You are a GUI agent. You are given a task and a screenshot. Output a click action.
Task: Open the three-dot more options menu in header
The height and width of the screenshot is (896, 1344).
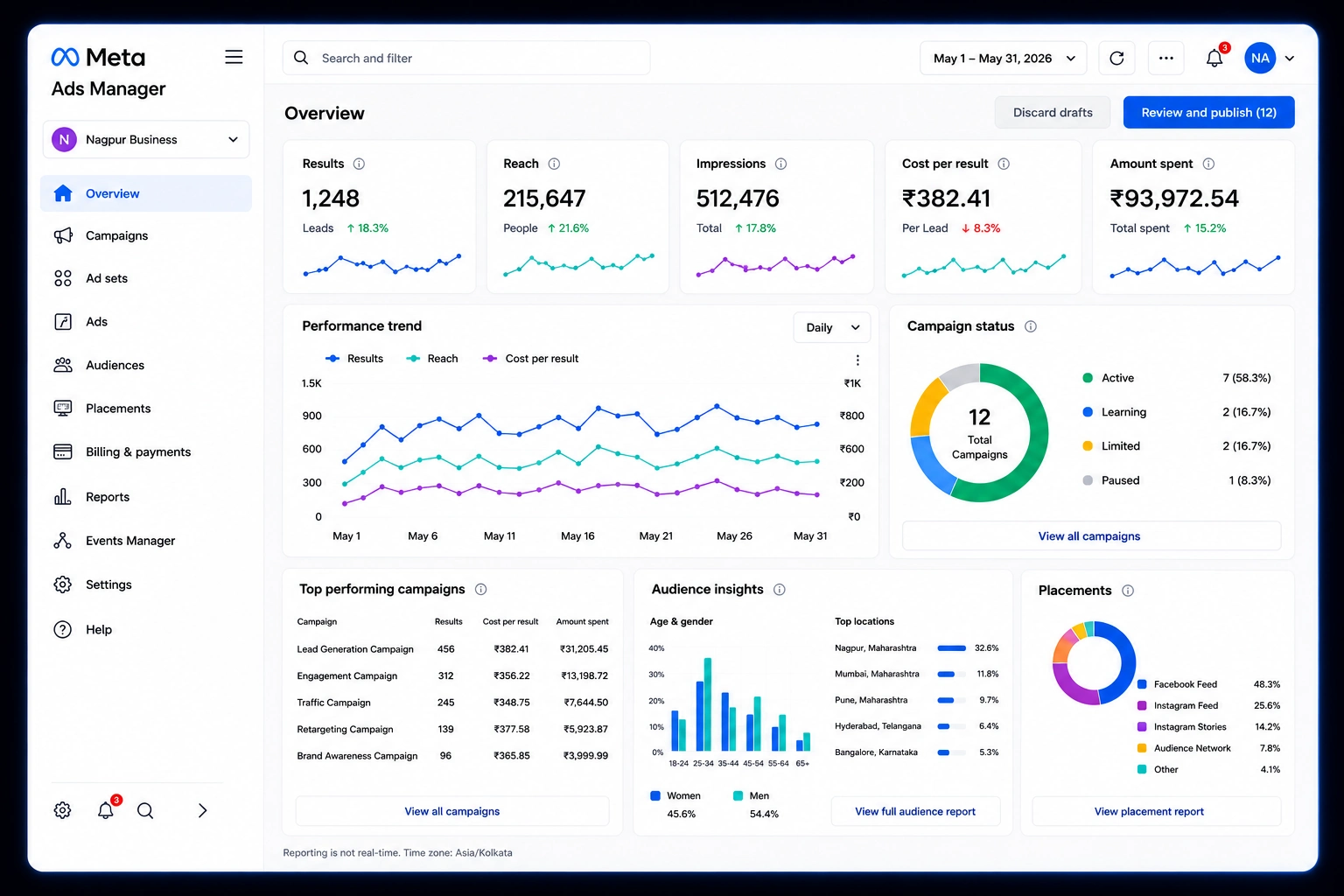coord(1166,58)
